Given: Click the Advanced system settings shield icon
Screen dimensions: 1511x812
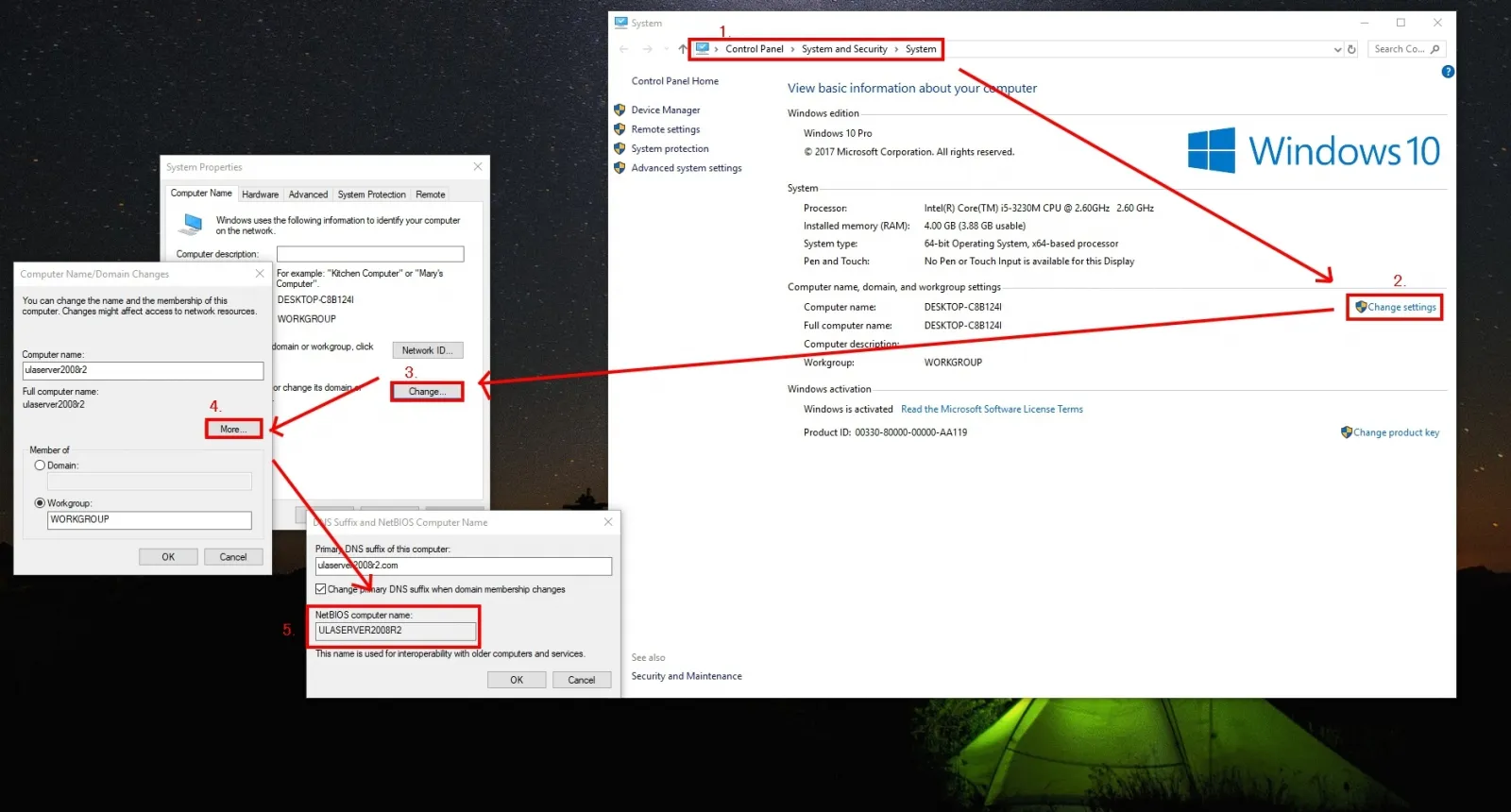Looking at the screenshot, I should coord(620,168).
